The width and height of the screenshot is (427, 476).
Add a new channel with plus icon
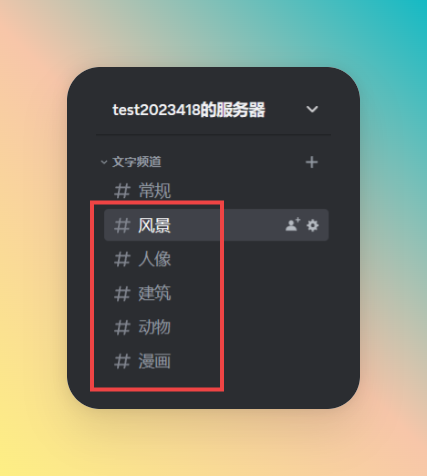tap(312, 162)
